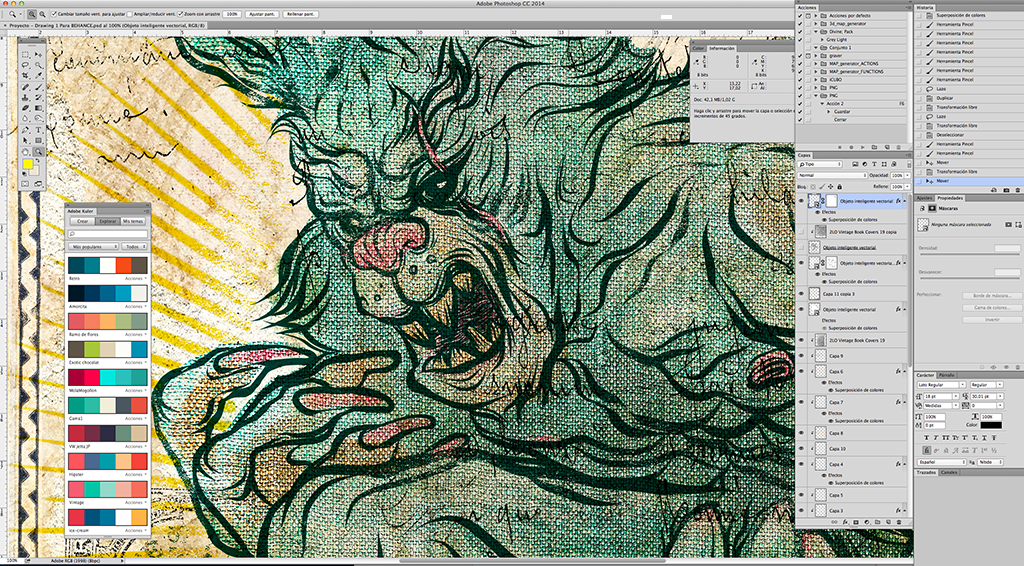Toggle 'Zoom con arrastre' checkbox
Screen dimensions: 1024x566
click(x=180, y=14)
